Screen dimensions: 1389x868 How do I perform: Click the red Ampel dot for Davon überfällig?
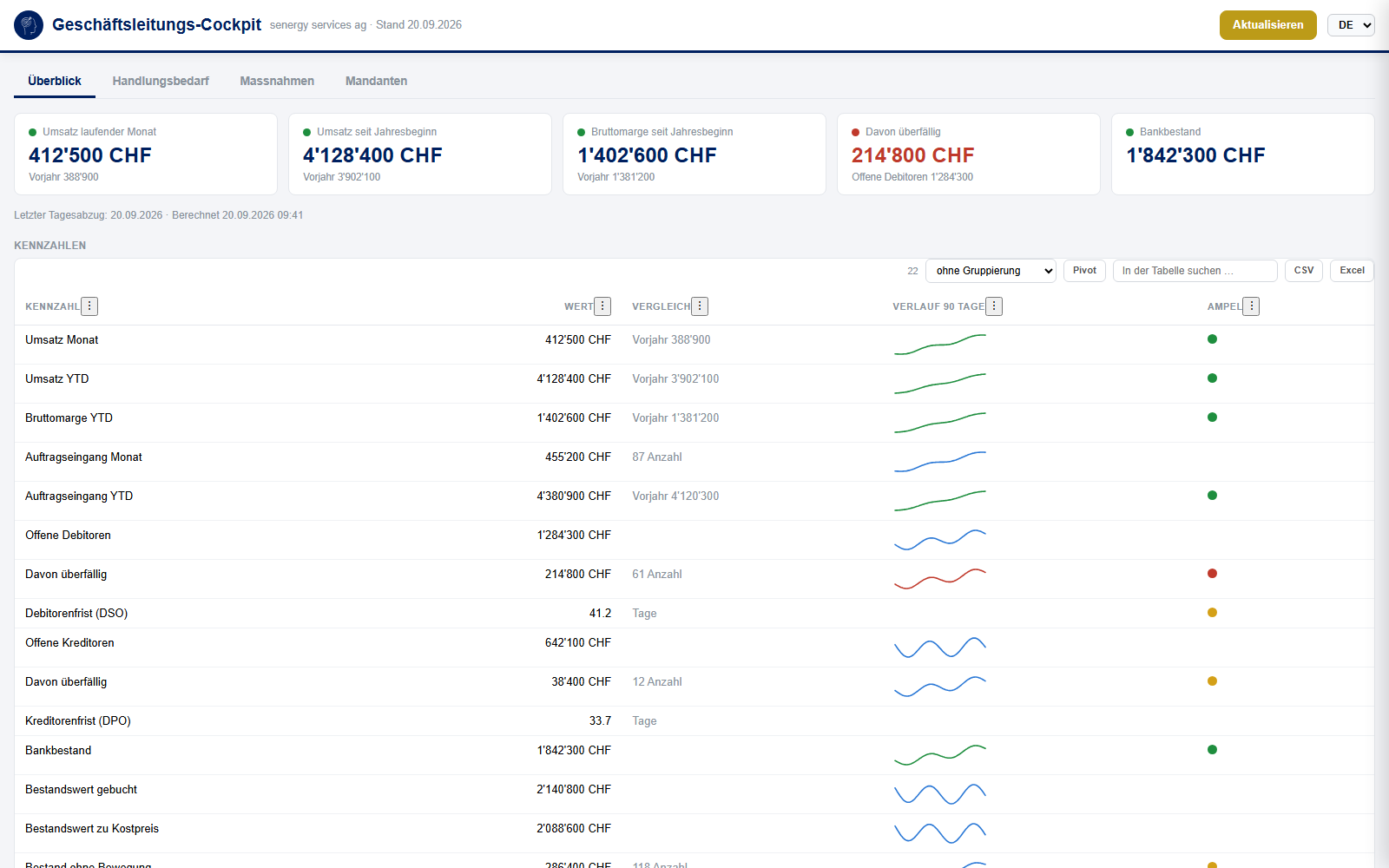[1212, 574]
